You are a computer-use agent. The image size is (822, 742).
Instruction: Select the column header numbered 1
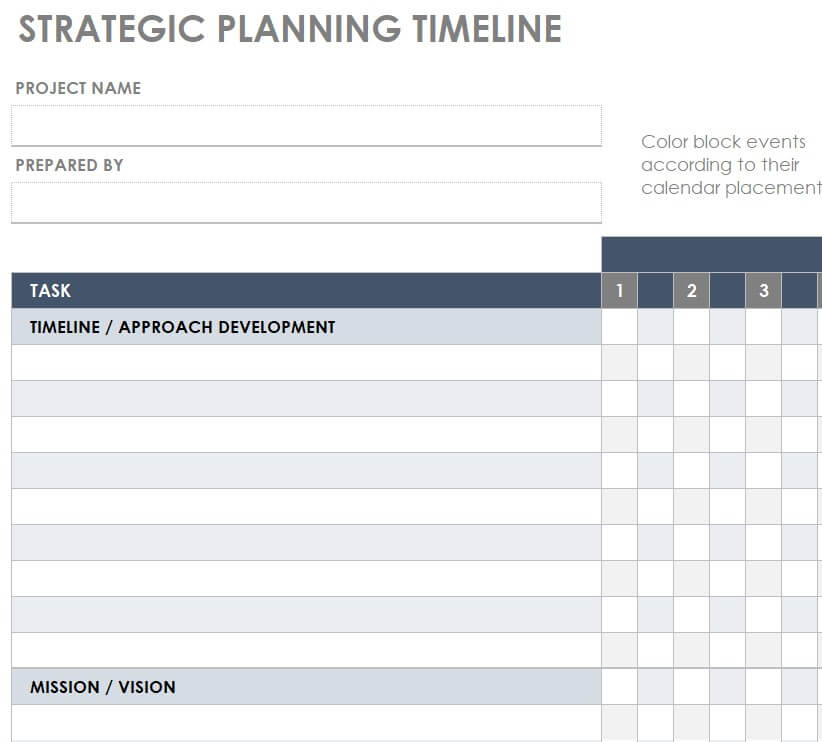pos(619,291)
